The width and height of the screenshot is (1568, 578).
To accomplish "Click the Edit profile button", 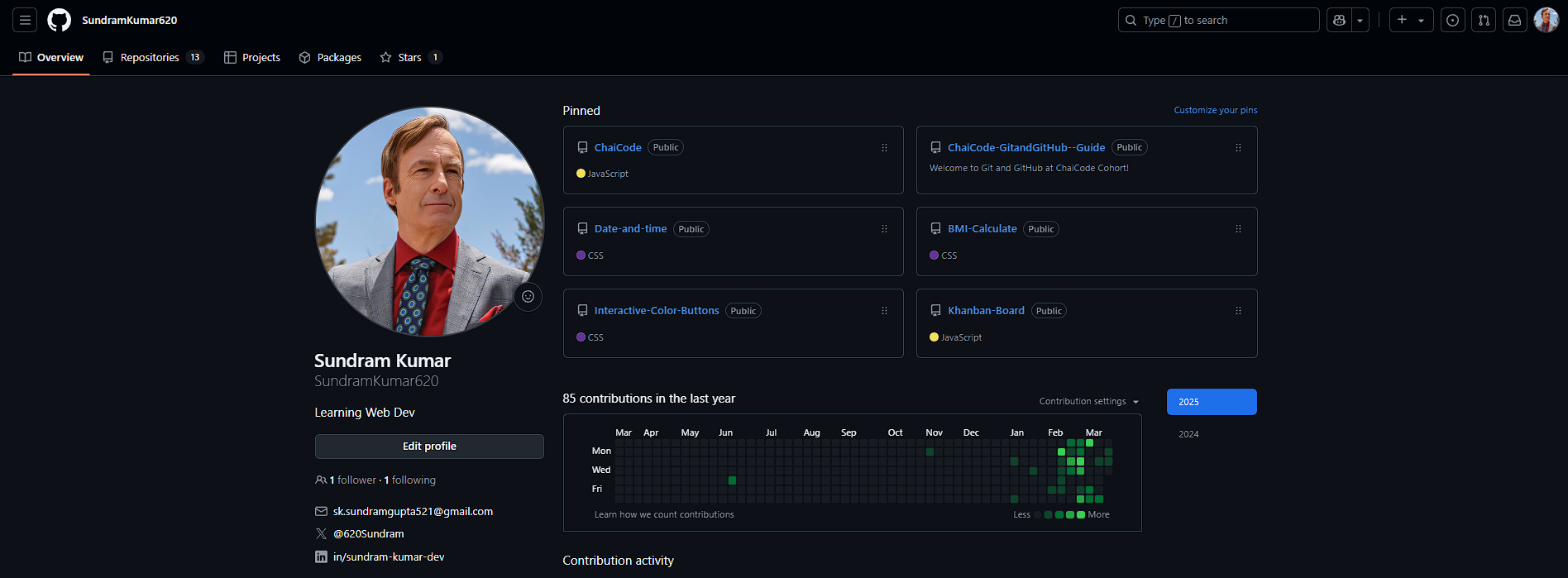I will tap(429, 447).
